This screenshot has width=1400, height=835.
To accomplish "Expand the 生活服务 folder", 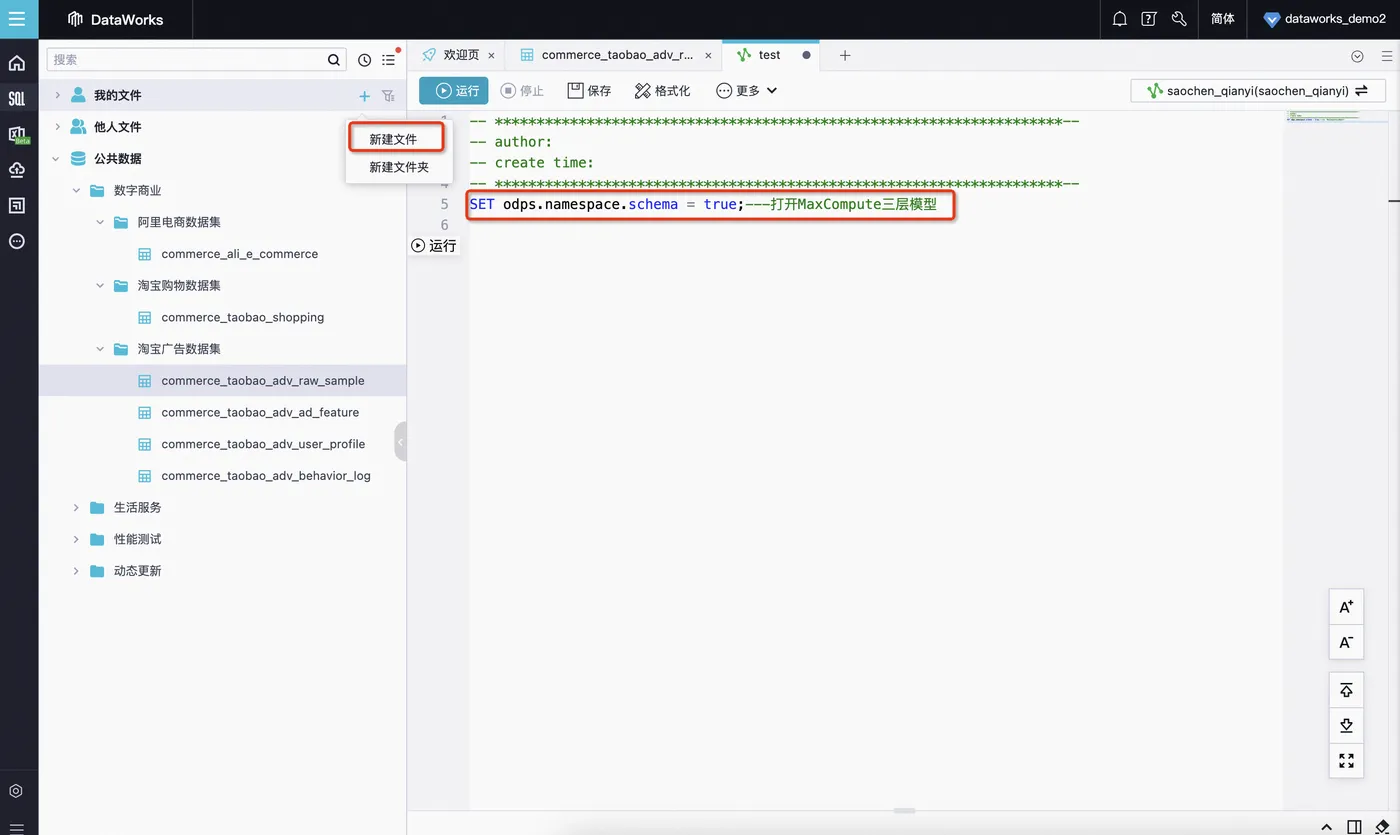I will pos(76,507).
